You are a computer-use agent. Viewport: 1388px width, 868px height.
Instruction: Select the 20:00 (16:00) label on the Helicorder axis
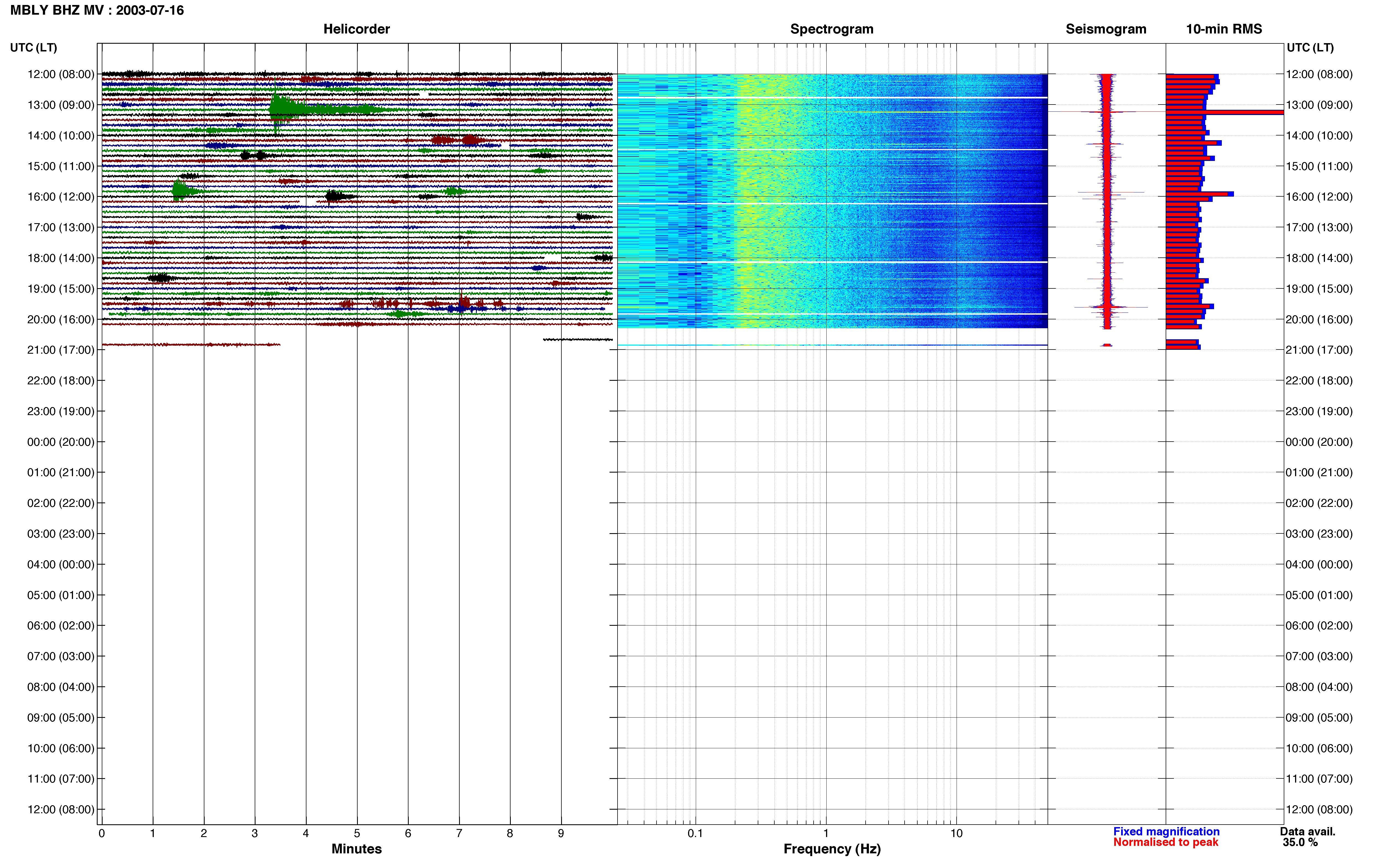(x=61, y=319)
